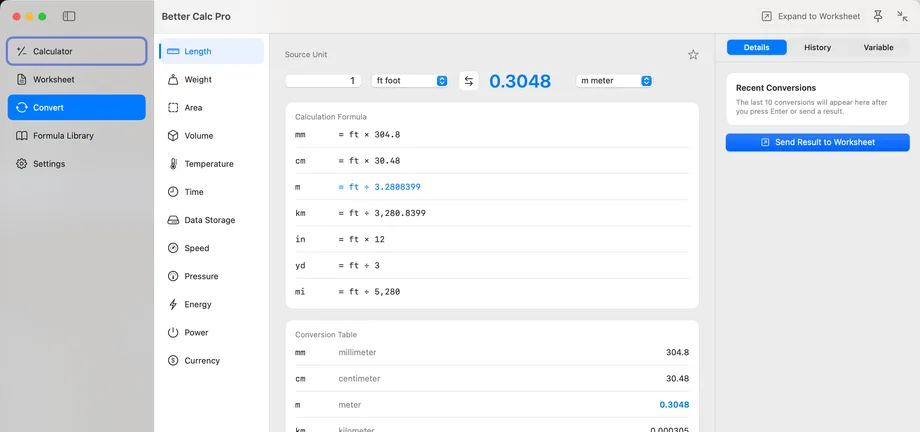Click the 0.3048 result value
920x432 pixels.
520,81
